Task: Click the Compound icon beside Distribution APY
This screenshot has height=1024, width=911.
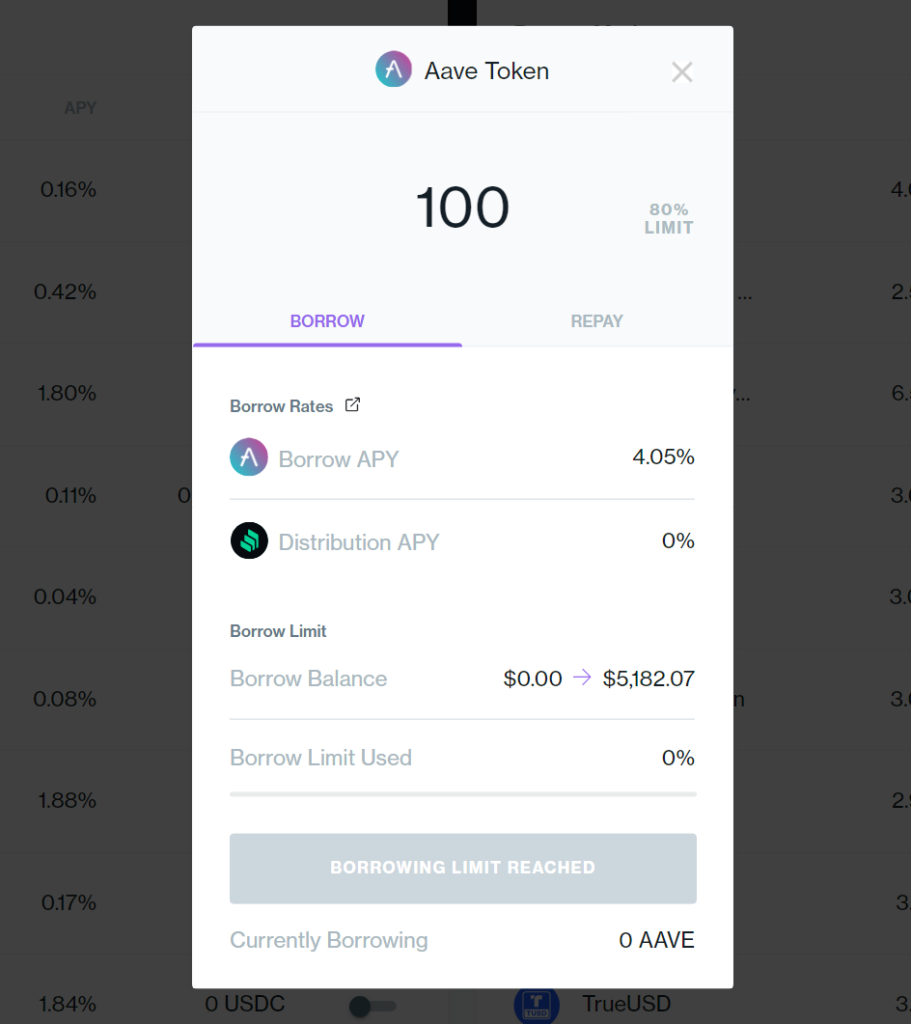Action: click(249, 541)
